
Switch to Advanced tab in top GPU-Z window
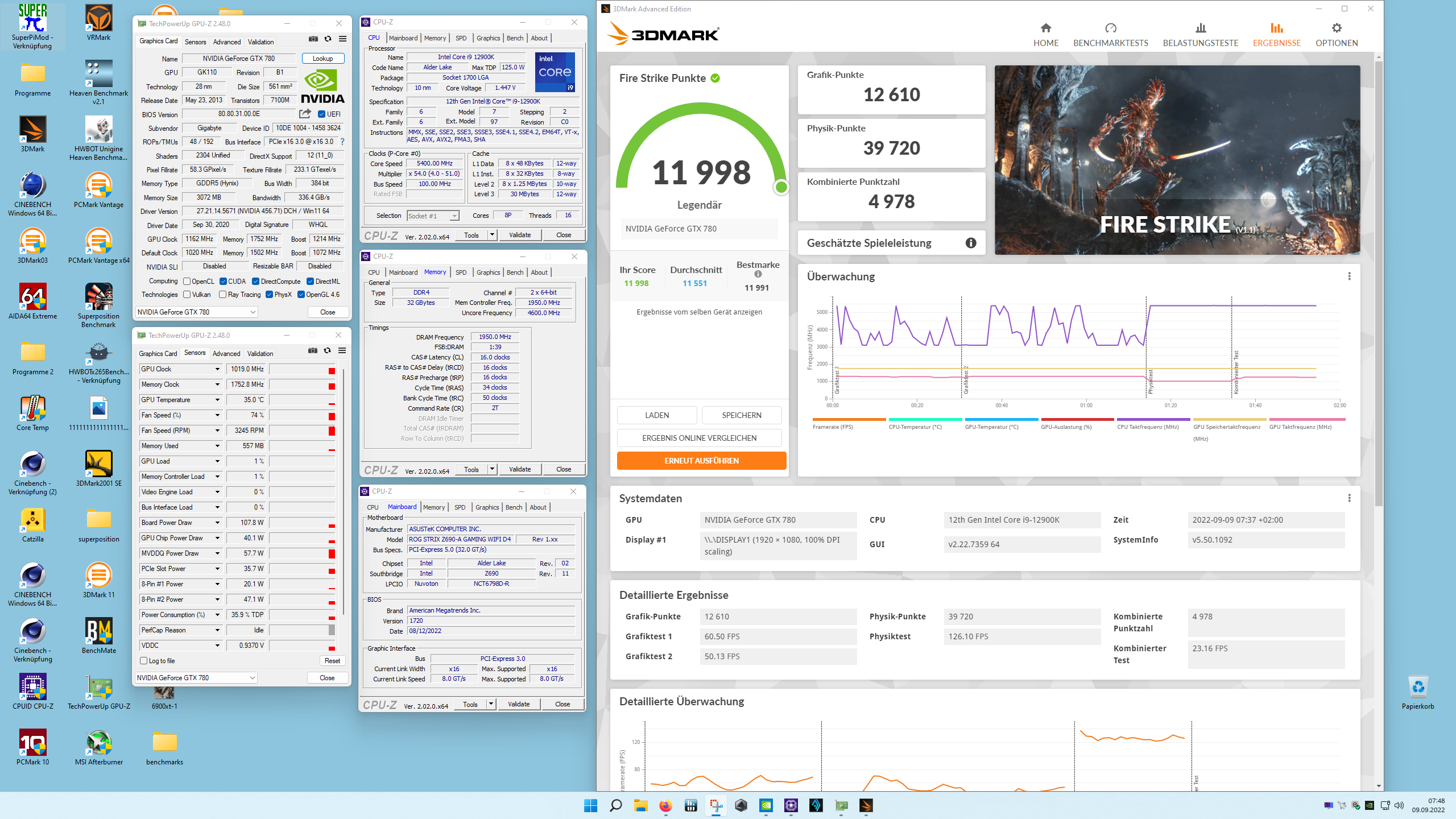tap(227, 42)
